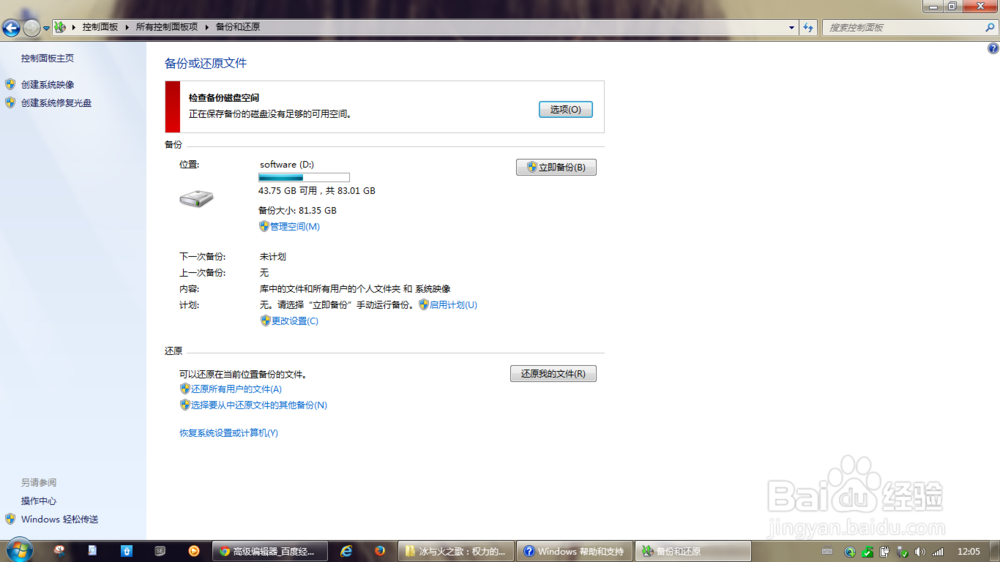Screen dimensions: 1000x562
Task: Open Windows 轻松传送 link
Action: tap(59, 519)
